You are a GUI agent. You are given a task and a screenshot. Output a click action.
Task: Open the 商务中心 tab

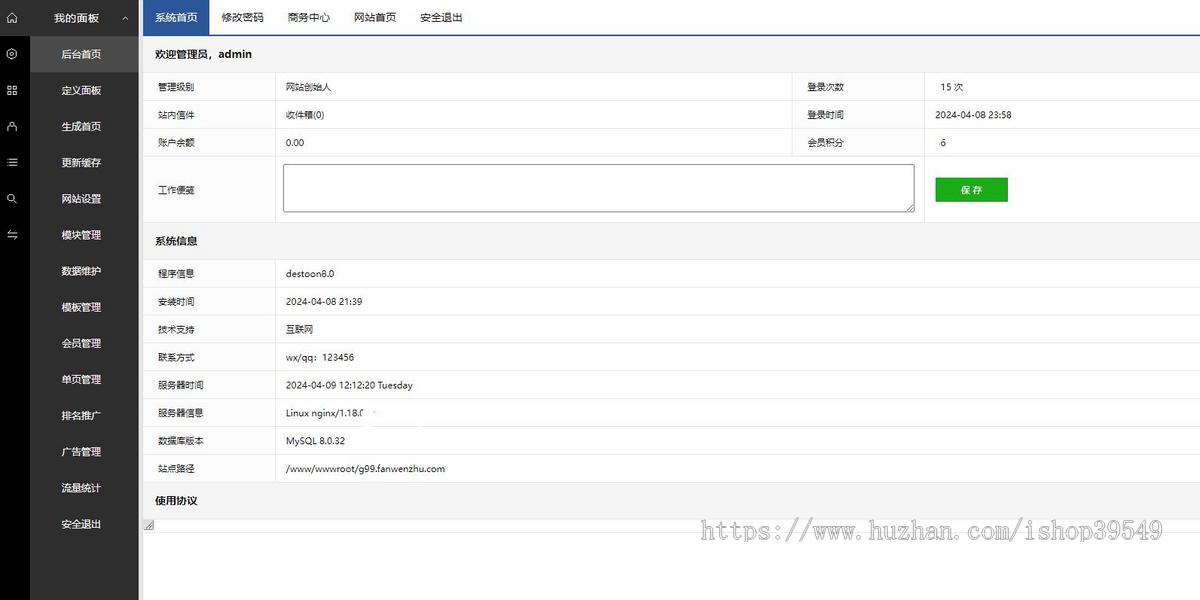pos(308,17)
